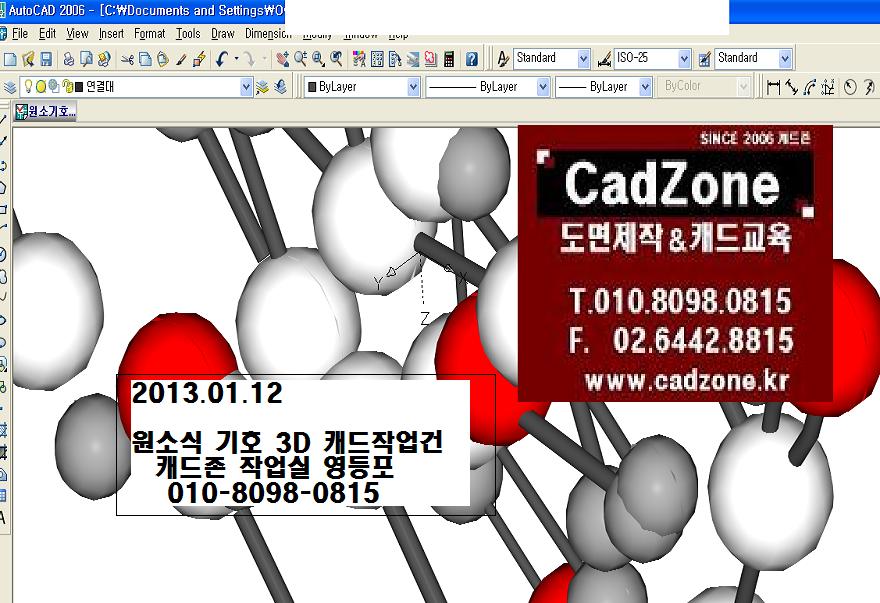The image size is (880, 603).
Task: Open Help with the question mark icon
Action: (x=472, y=59)
